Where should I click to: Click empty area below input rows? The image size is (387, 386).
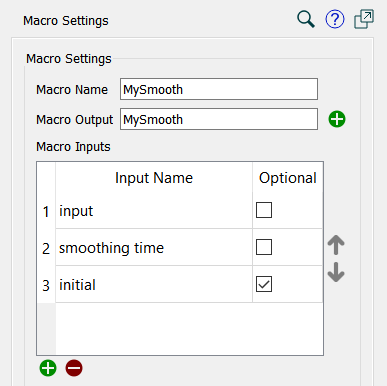tap(189, 328)
